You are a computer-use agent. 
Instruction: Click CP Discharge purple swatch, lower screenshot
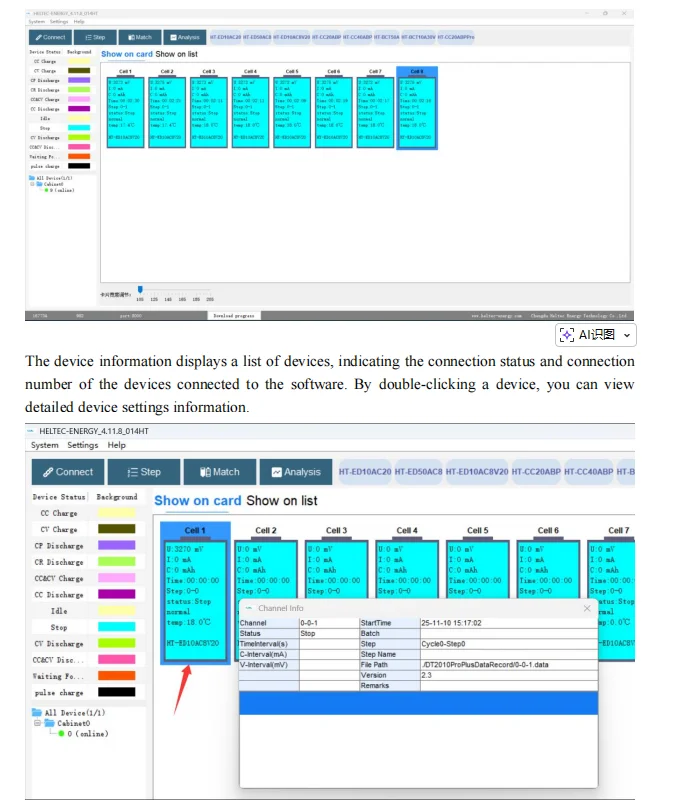coord(117,545)
